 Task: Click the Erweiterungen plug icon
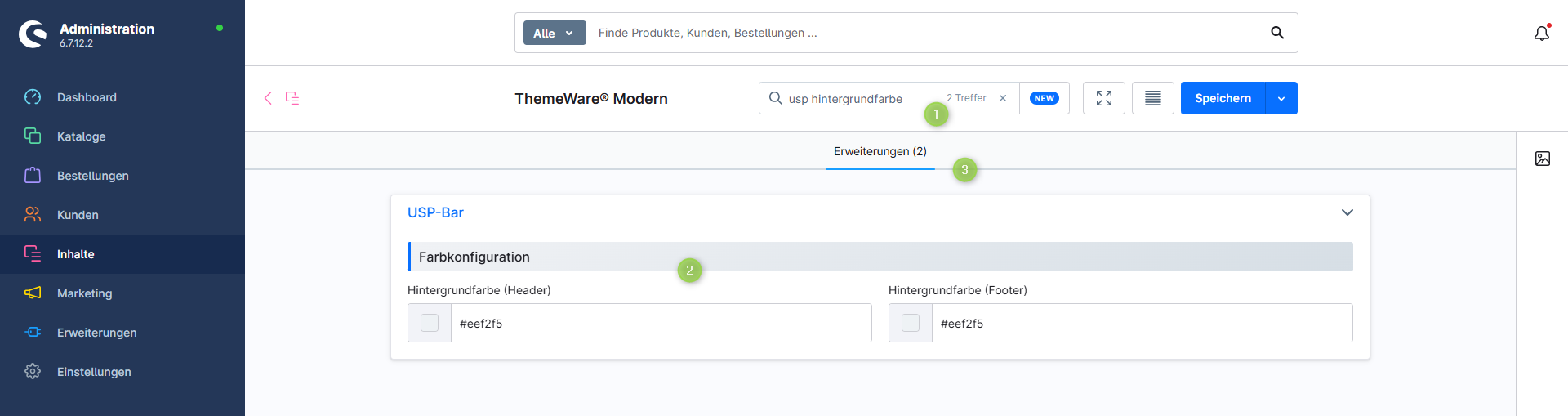pyautogui.click(x=33, y=332)
